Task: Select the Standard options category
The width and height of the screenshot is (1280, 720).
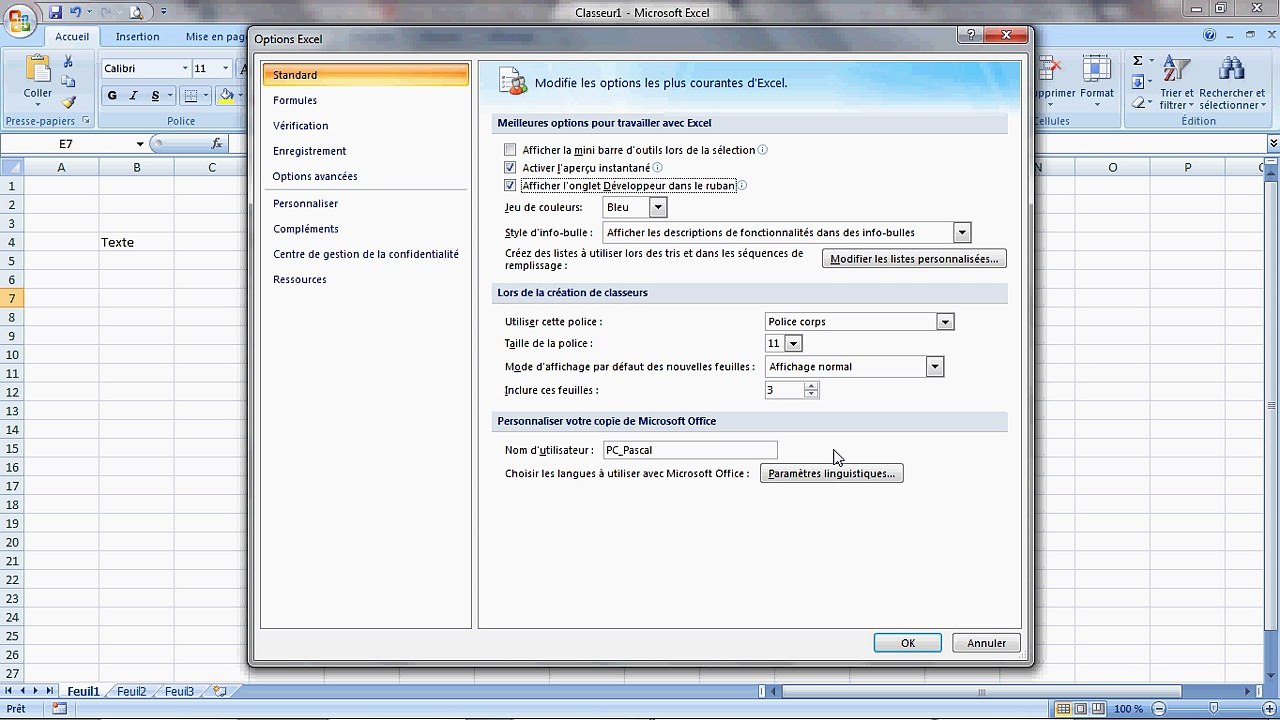Action: [x=365, y=75]
